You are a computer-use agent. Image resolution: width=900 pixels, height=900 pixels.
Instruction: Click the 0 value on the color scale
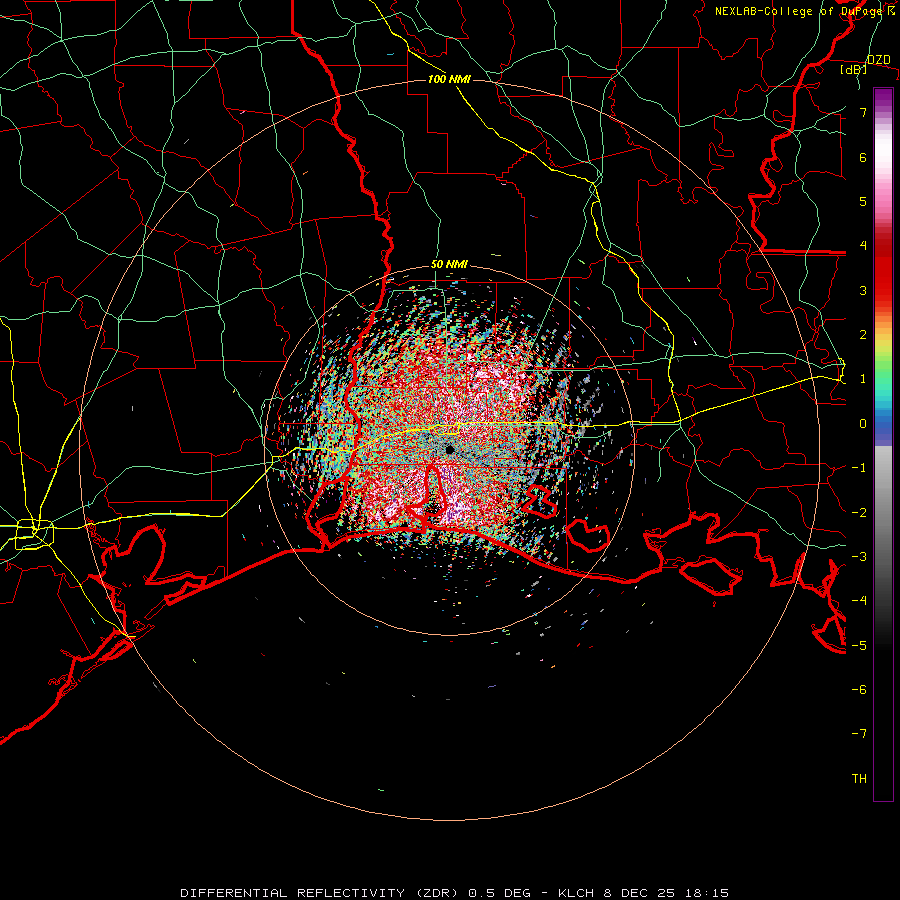pos(863,424)
